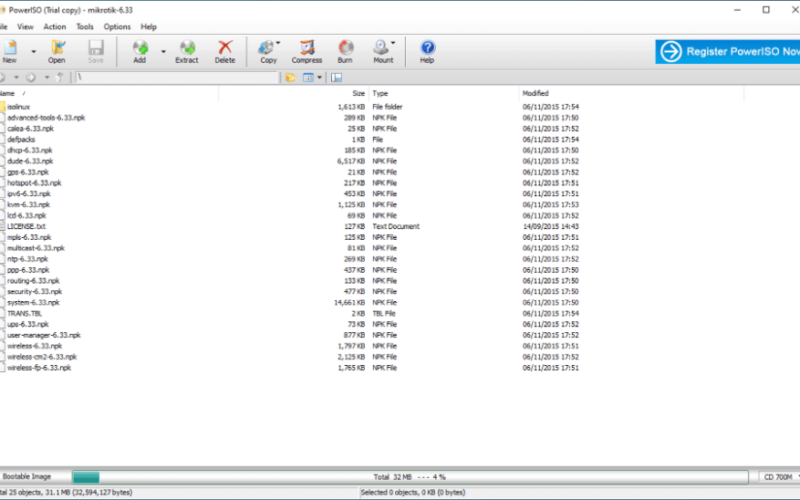The height and width of the screenshot is (500, 800).
Task: Click the folder icon next to path field
Action: 291,78
